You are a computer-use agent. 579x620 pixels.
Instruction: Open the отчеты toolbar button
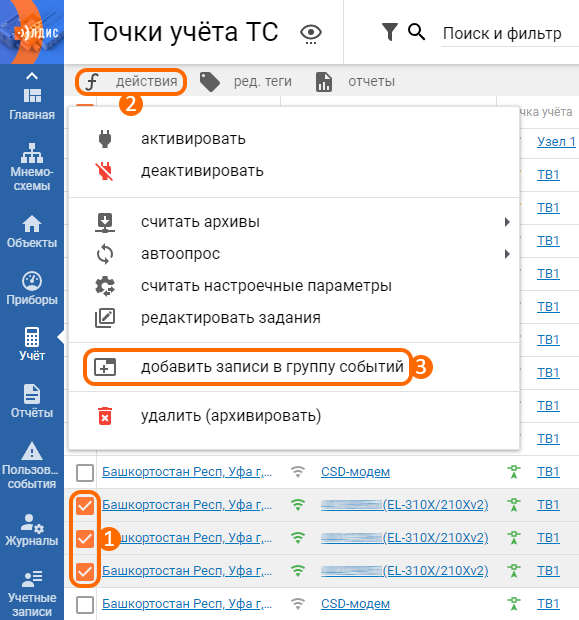point(355,81)
